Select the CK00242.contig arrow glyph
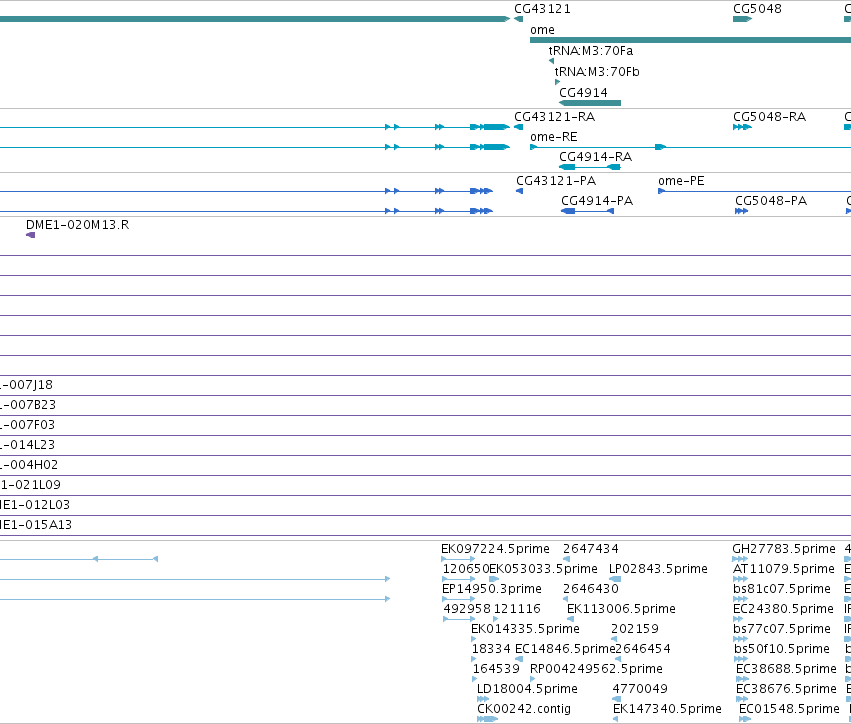851x724 pixels. click(x=487, y=719)
